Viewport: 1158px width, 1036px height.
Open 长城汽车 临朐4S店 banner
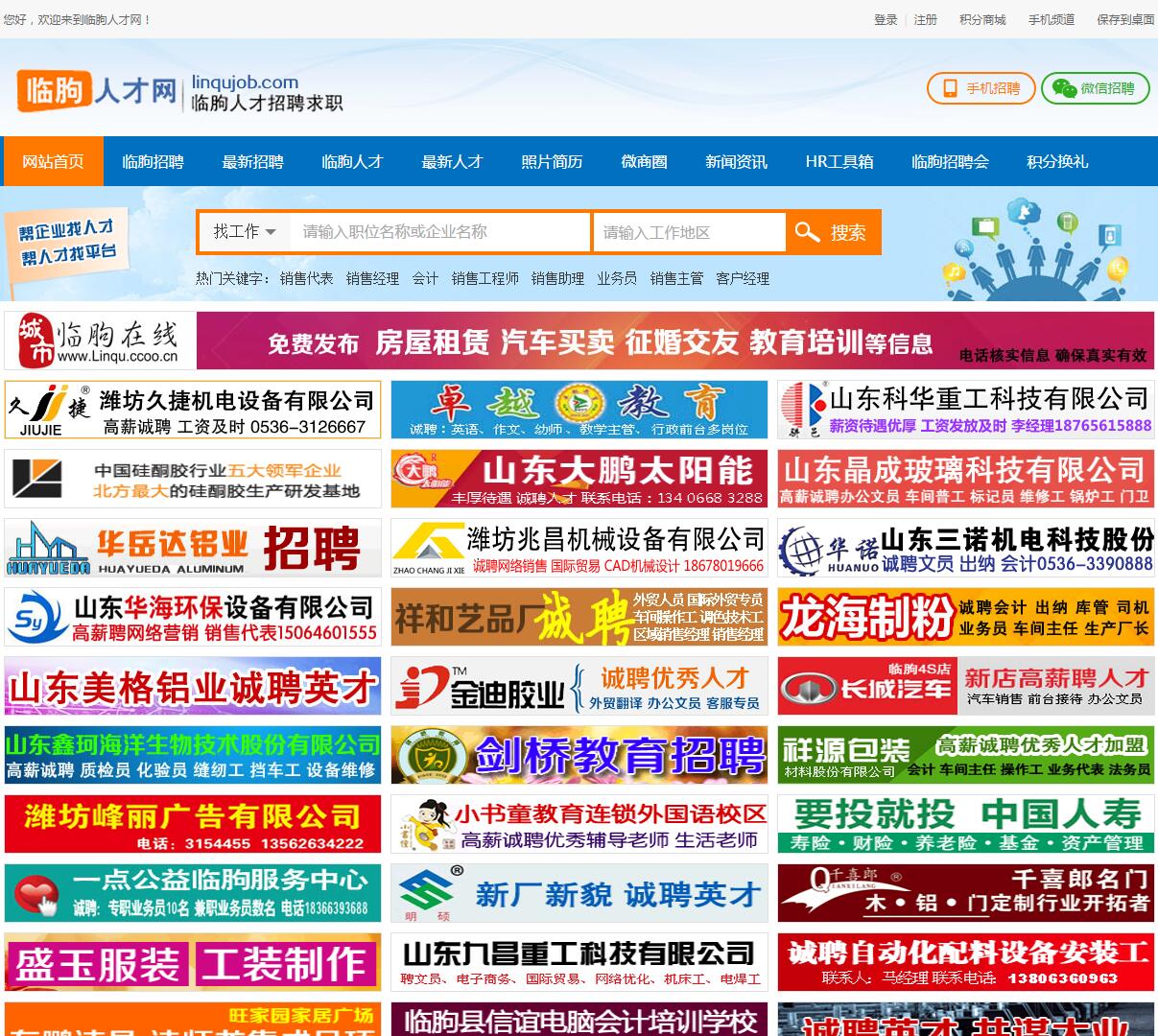966,686
